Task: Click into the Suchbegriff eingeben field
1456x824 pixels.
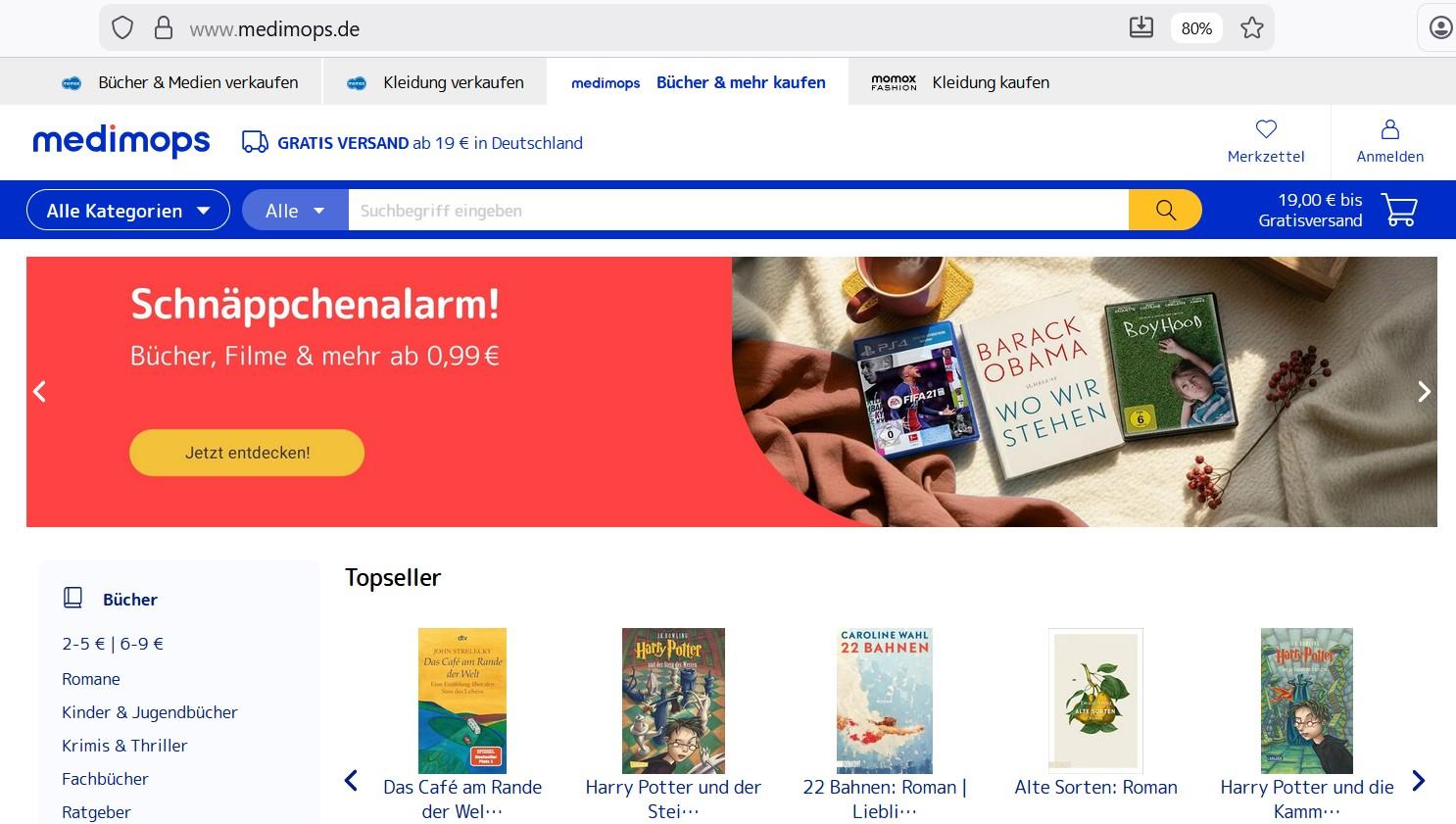Action: pyautogui.click(x=739, y=210)
